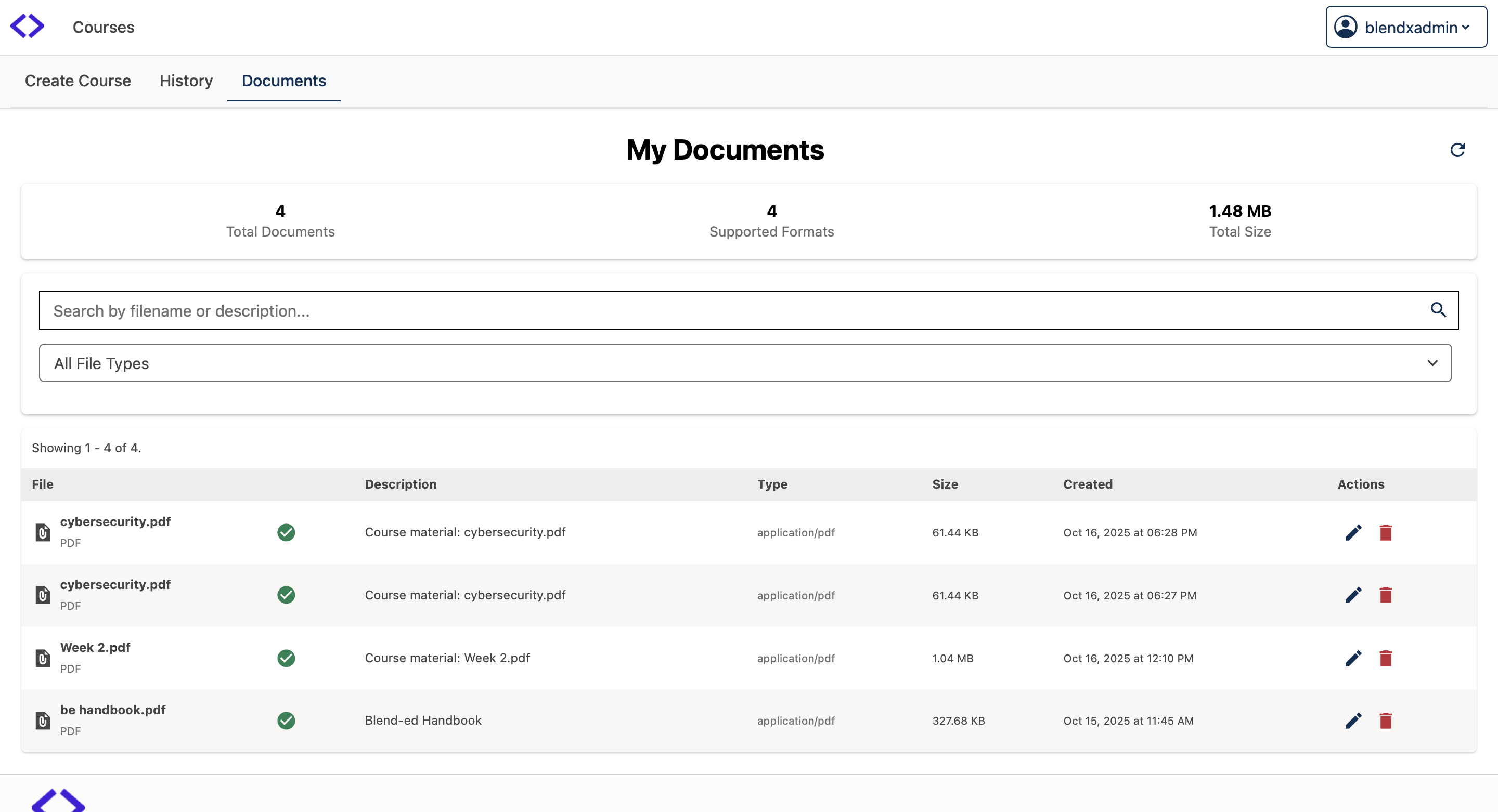This screenshot has width=1498, height=812.
Task: Expand the blendxadmin user menu
Action: [x=1405, y=27]
